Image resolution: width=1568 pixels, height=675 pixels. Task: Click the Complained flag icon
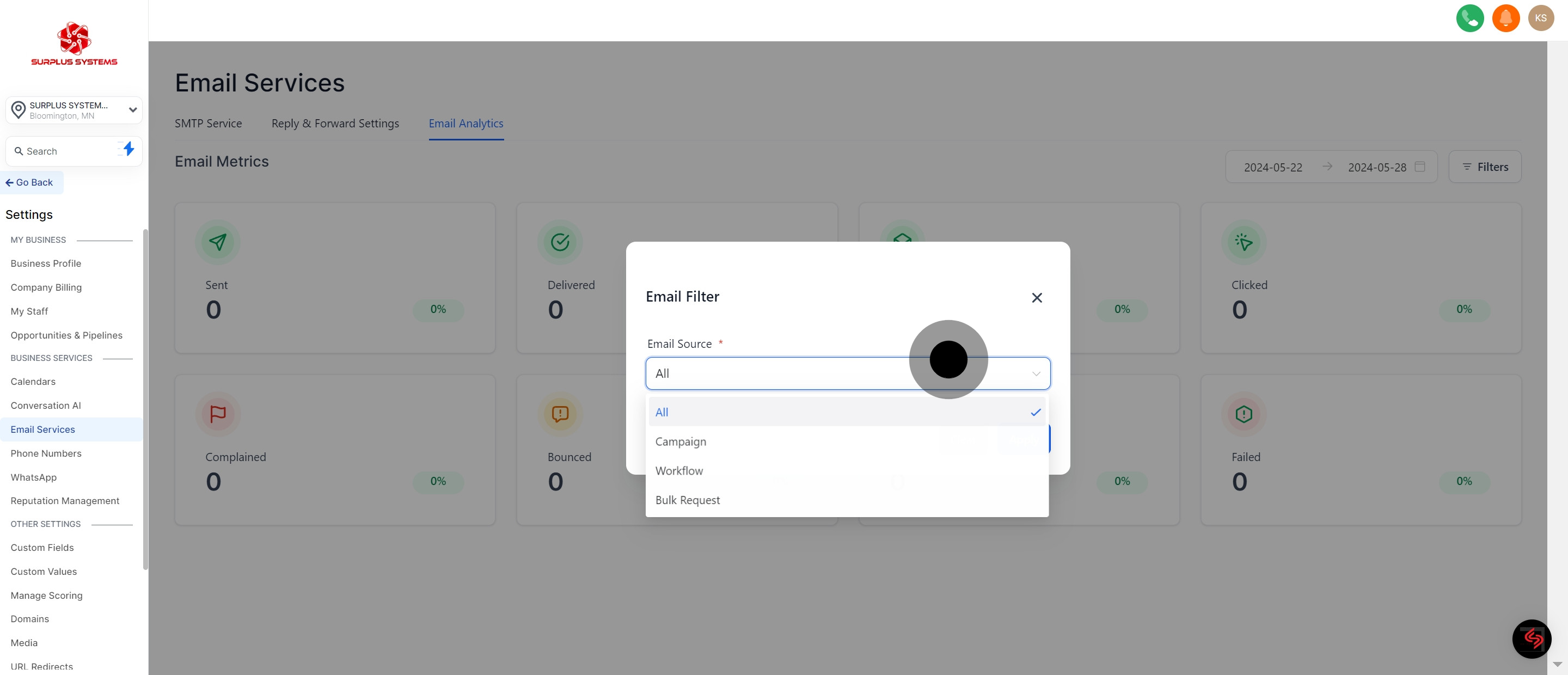pyautogui.click(x=217, y=414)
